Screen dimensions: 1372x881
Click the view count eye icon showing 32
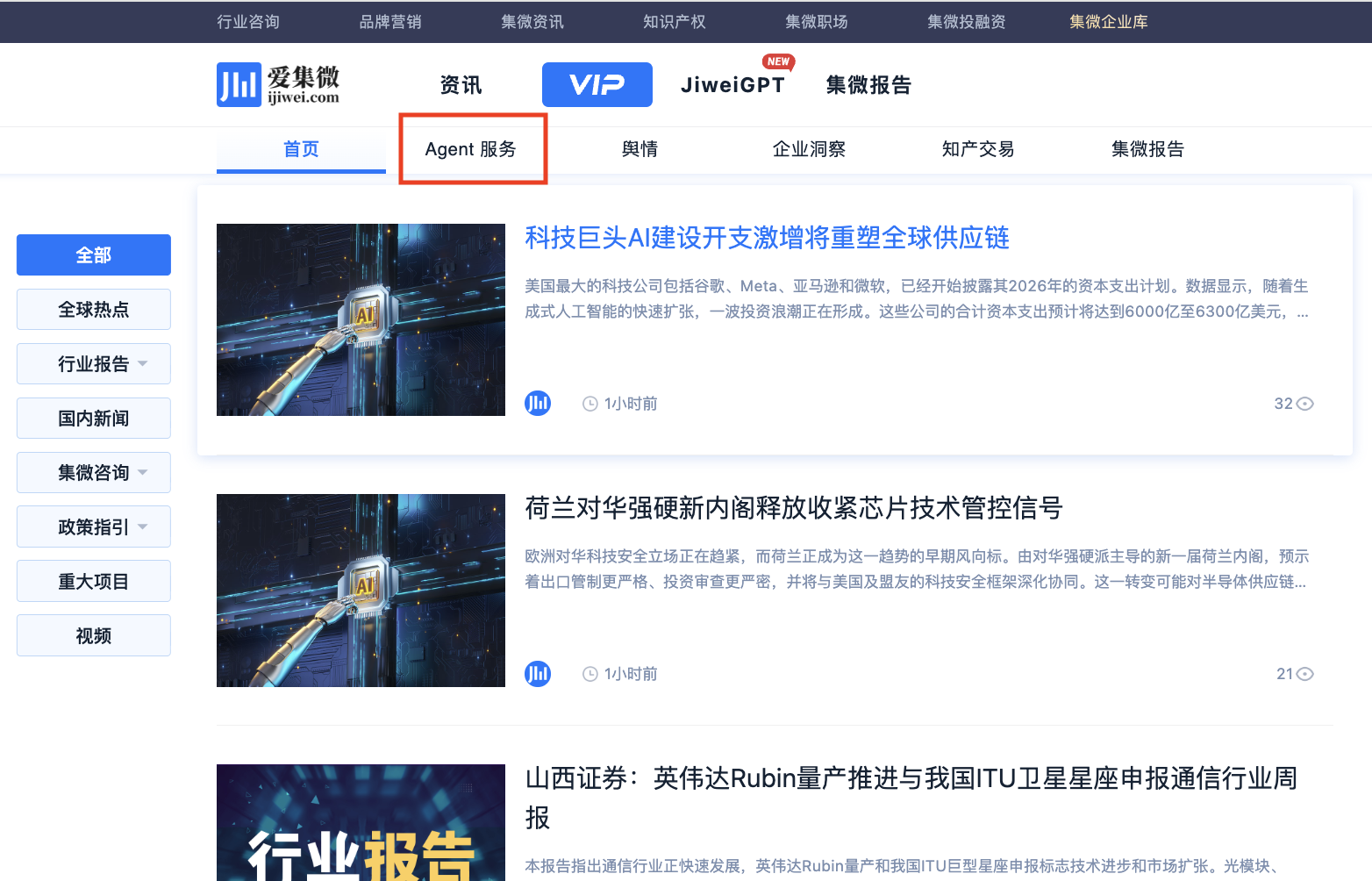point(1305,404)
